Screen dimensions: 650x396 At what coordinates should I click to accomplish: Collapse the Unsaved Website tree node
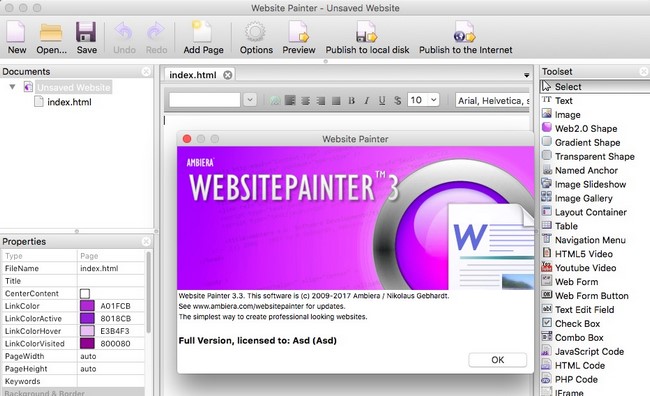12,87
